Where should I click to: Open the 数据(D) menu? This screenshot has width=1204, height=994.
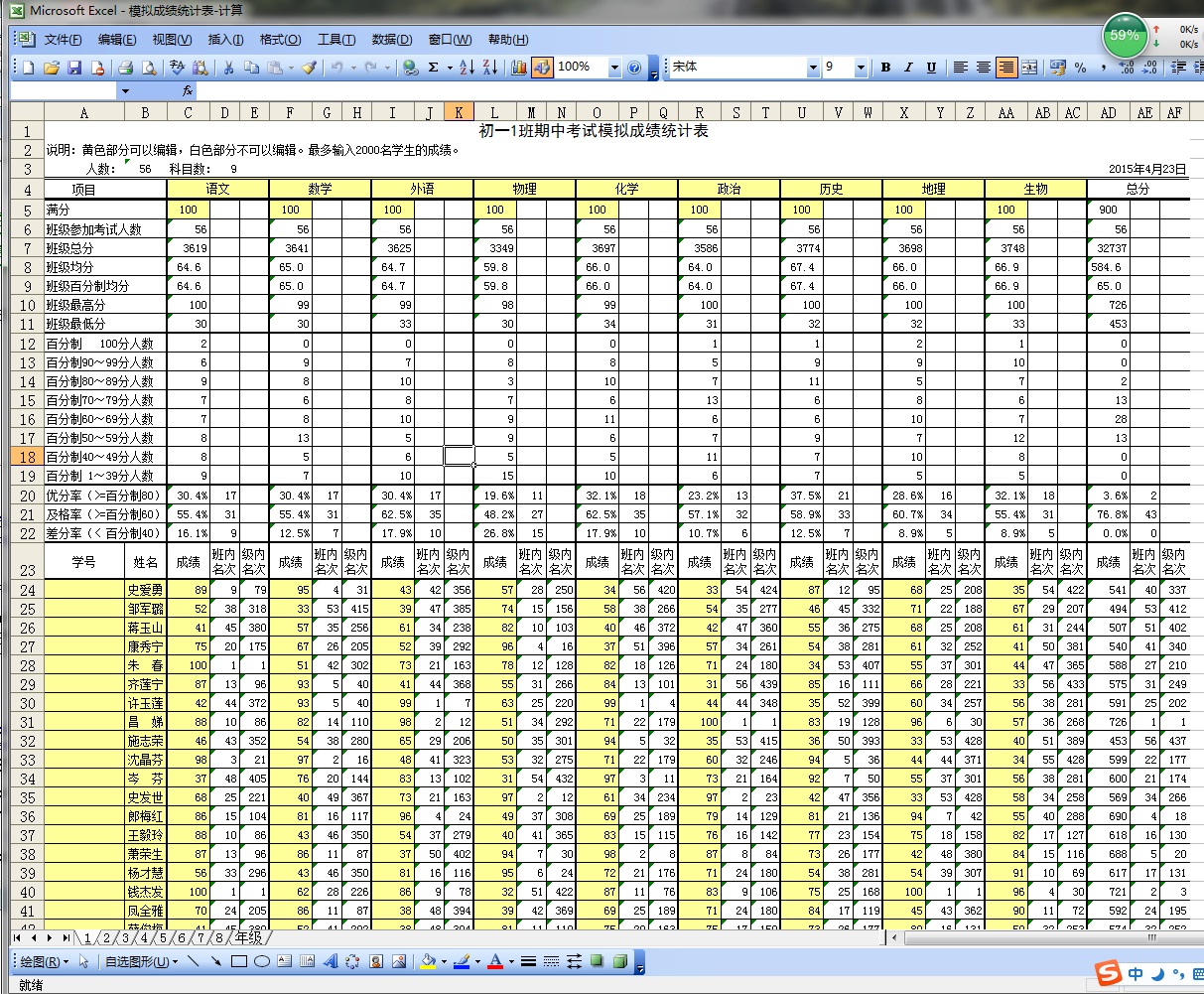pos(391,40)
